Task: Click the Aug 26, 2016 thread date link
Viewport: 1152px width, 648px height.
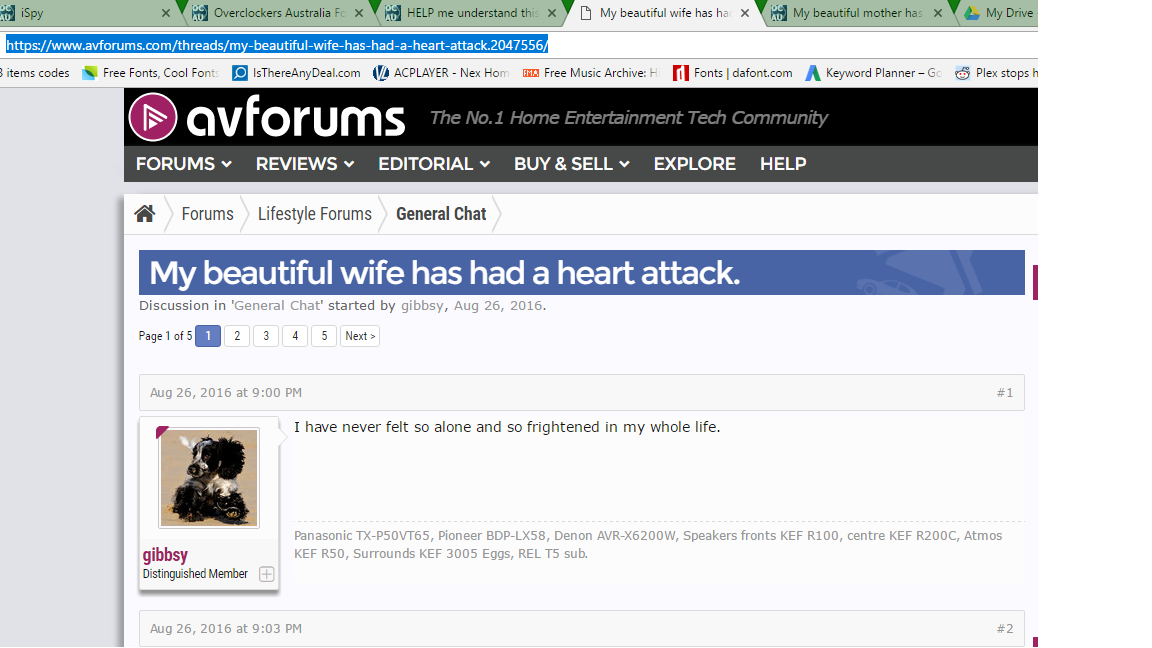Action: click(498, 306)
